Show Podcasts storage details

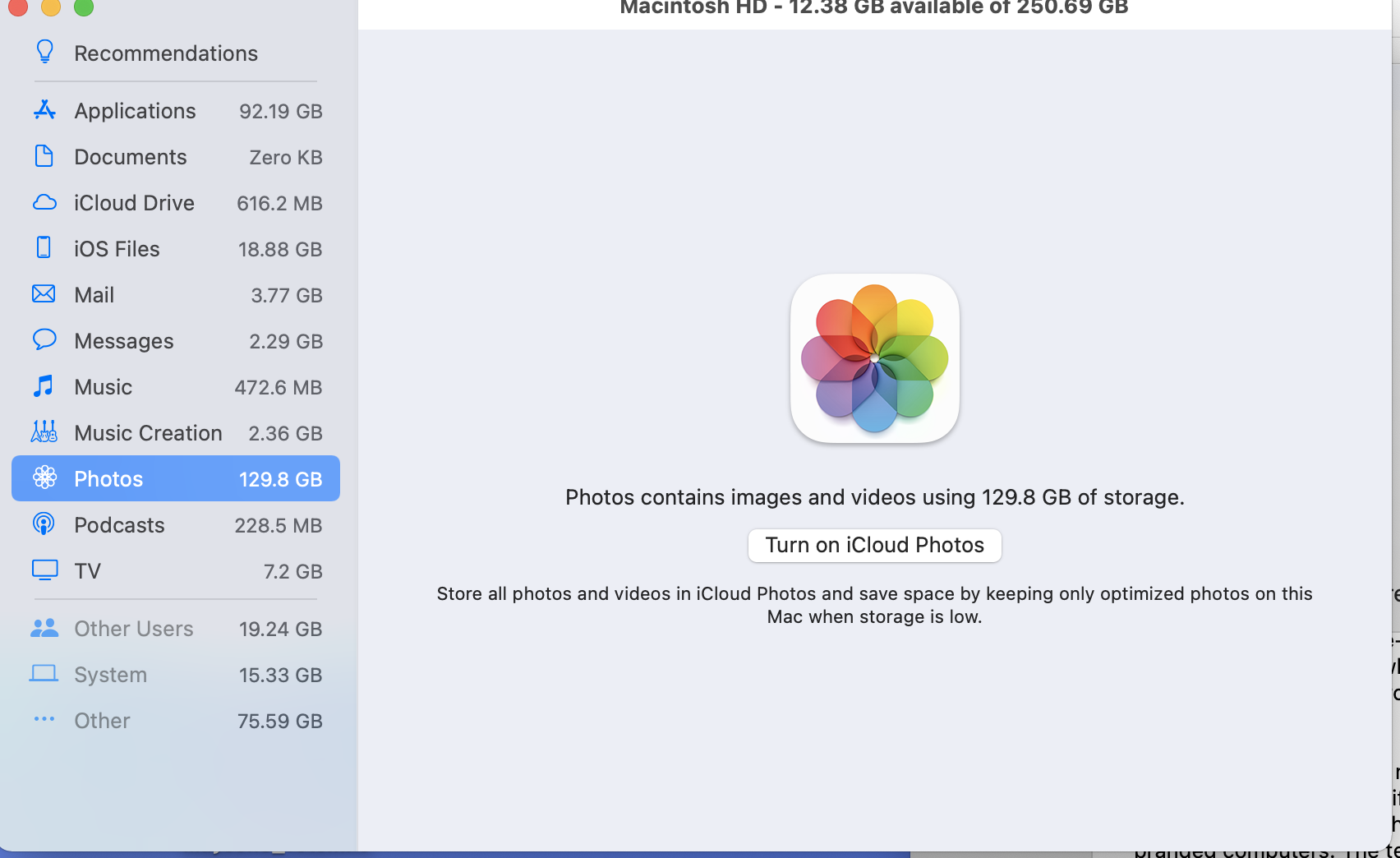coord(176,524)
